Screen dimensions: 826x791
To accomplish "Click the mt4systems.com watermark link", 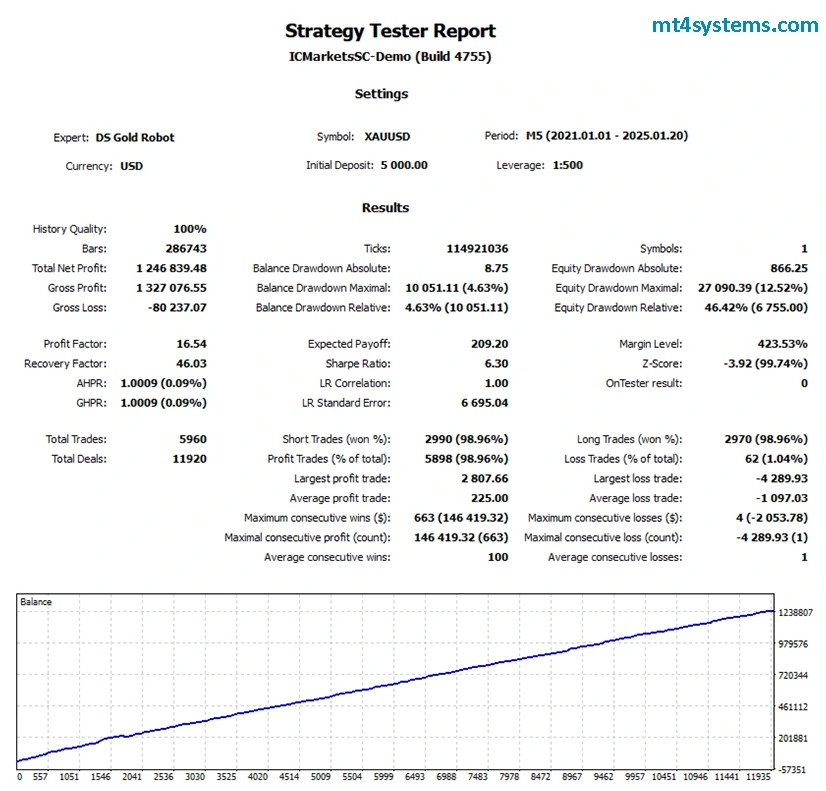I will point(735,26).
